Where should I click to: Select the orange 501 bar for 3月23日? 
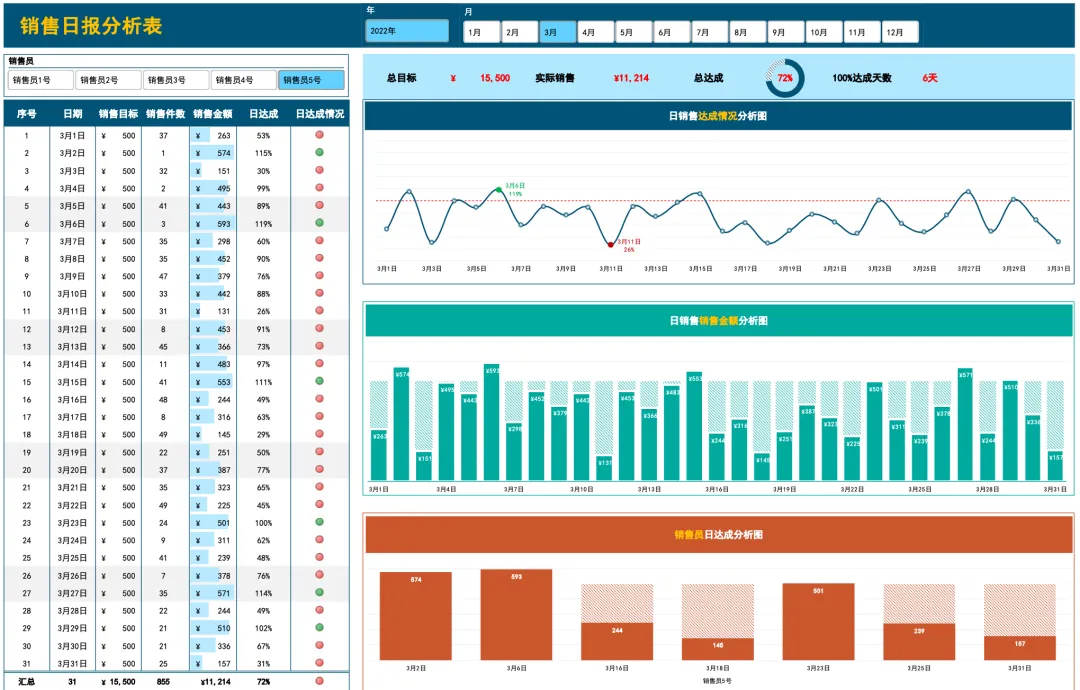818,622
